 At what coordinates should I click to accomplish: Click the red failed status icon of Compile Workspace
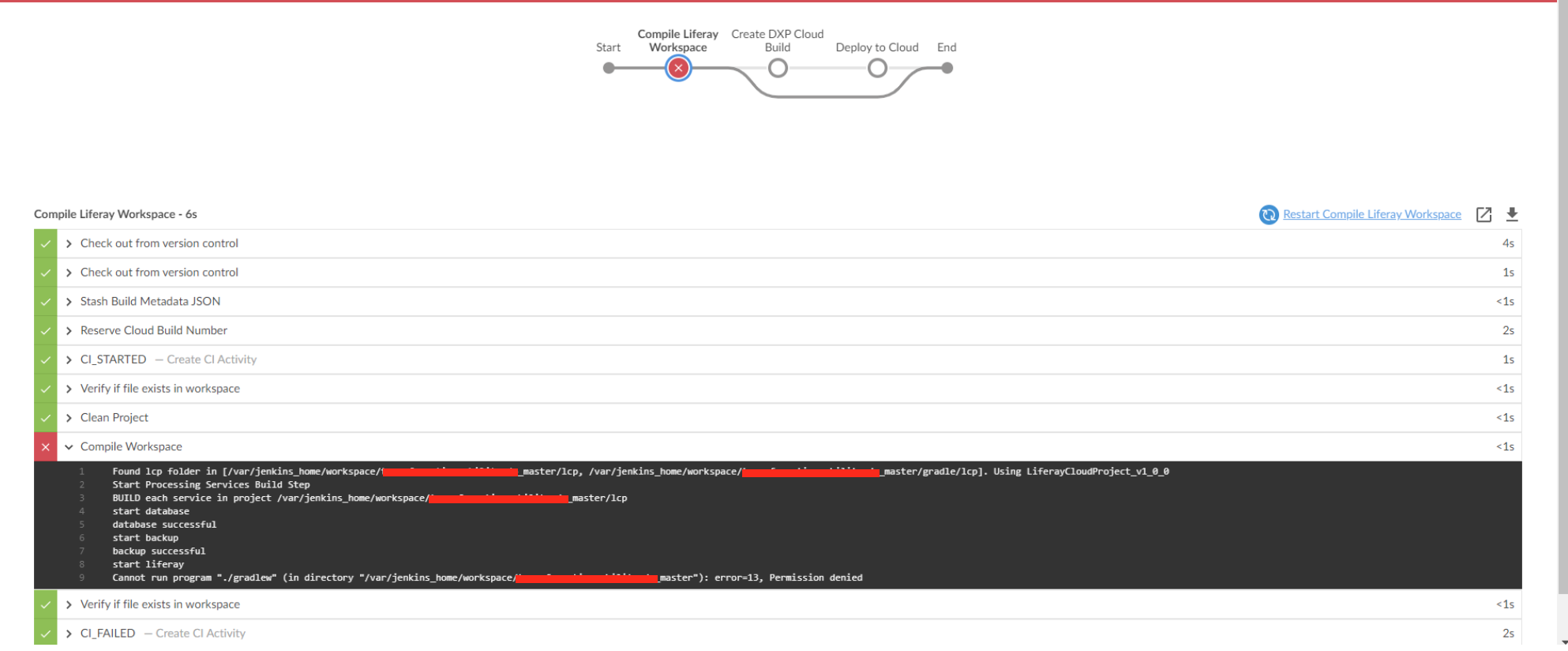pos(45,447)
